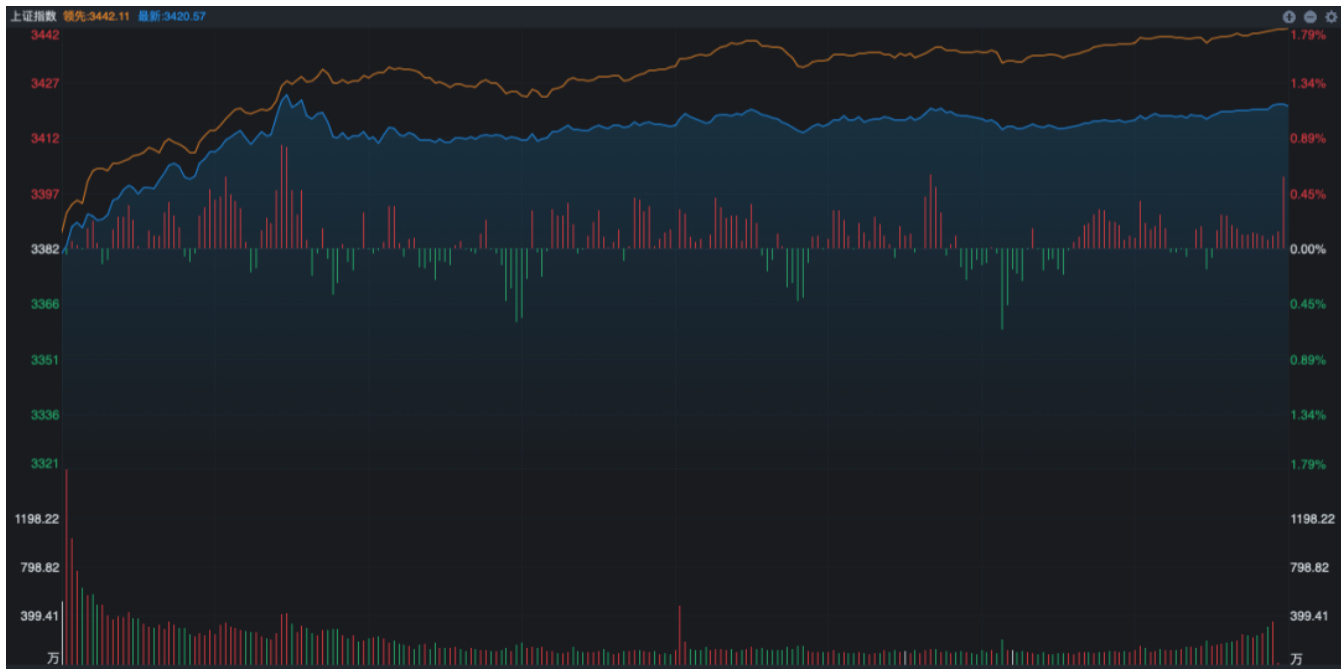This screenshot has width=1341, height=672.
Task: Click the left 1198.22 volume label
Action: click(34, 519)
